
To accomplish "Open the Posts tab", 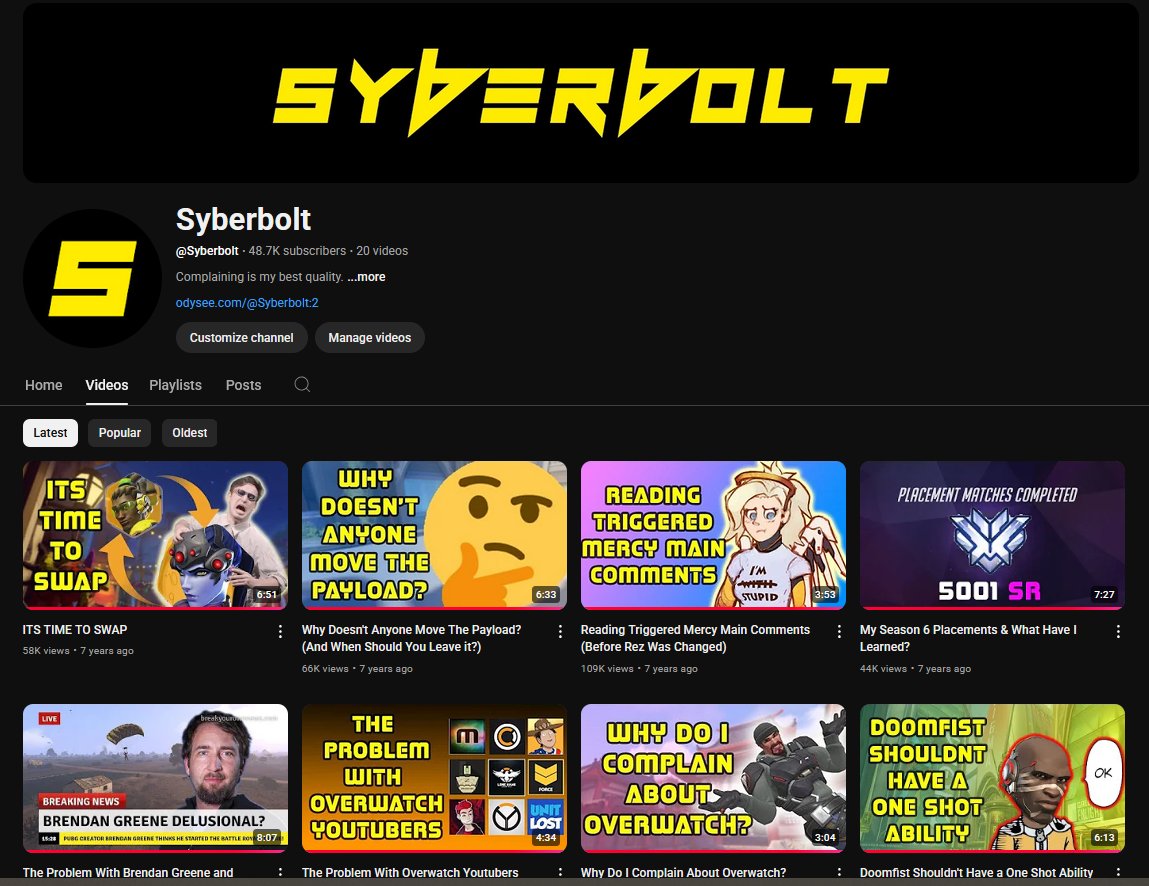I will [243, 385].
